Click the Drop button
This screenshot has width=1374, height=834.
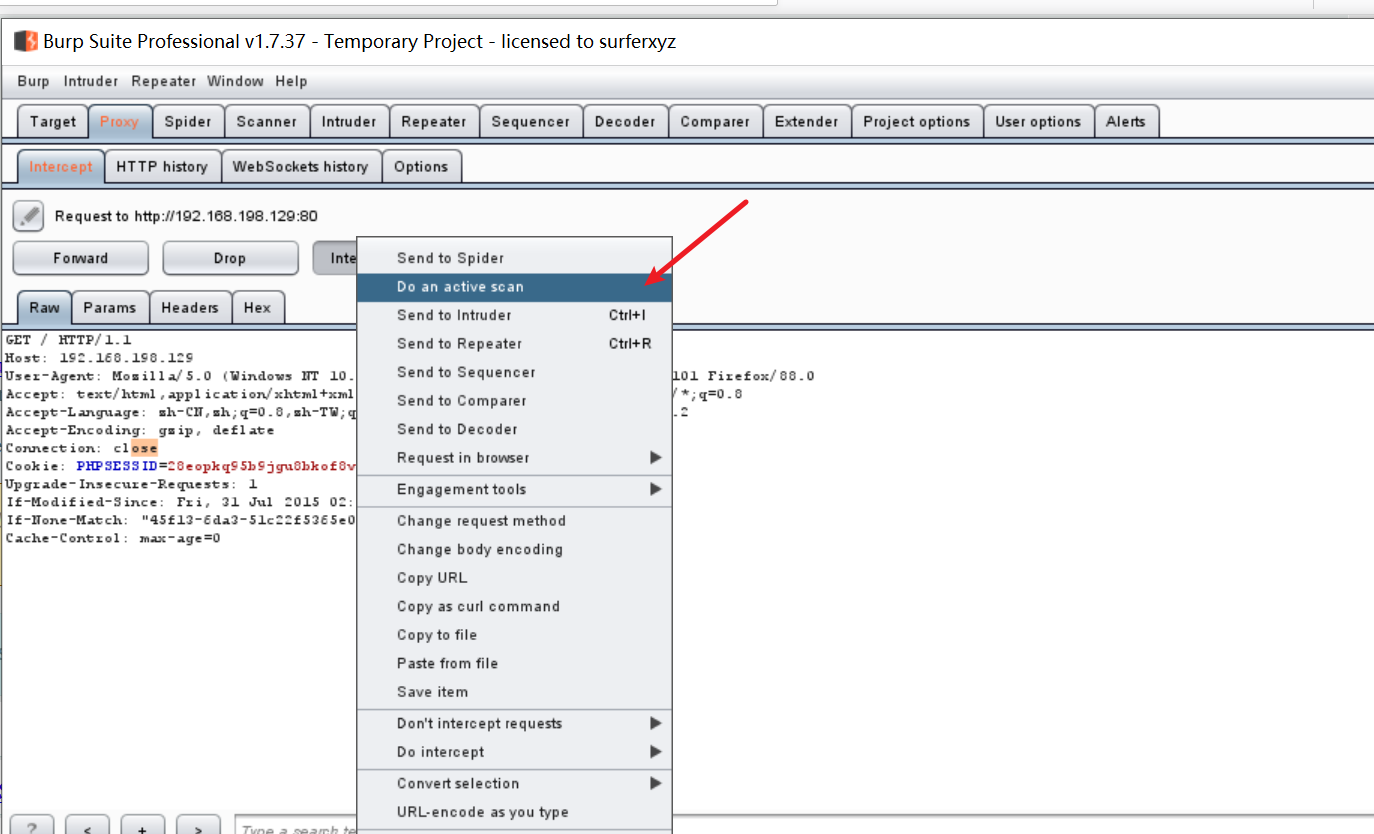click(230, 258)
